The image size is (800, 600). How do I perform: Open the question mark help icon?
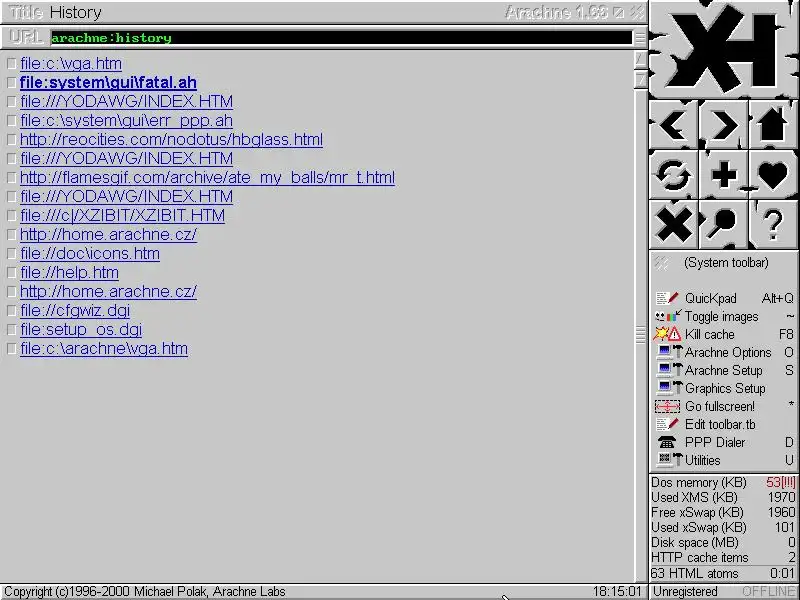[773, 224]
